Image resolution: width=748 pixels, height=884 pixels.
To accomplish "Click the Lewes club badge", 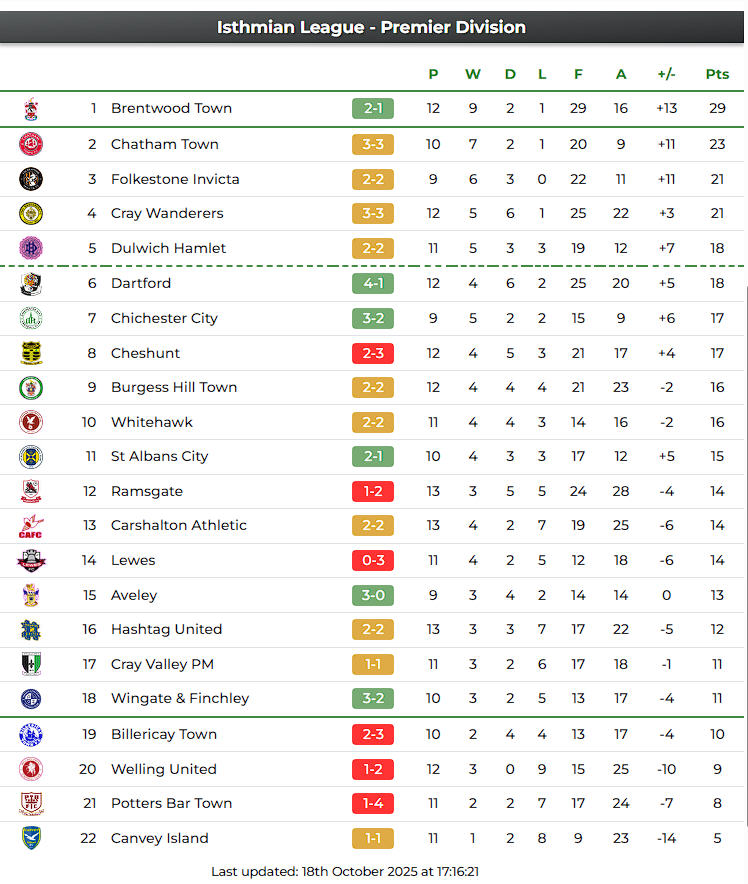I will point(31,560).
